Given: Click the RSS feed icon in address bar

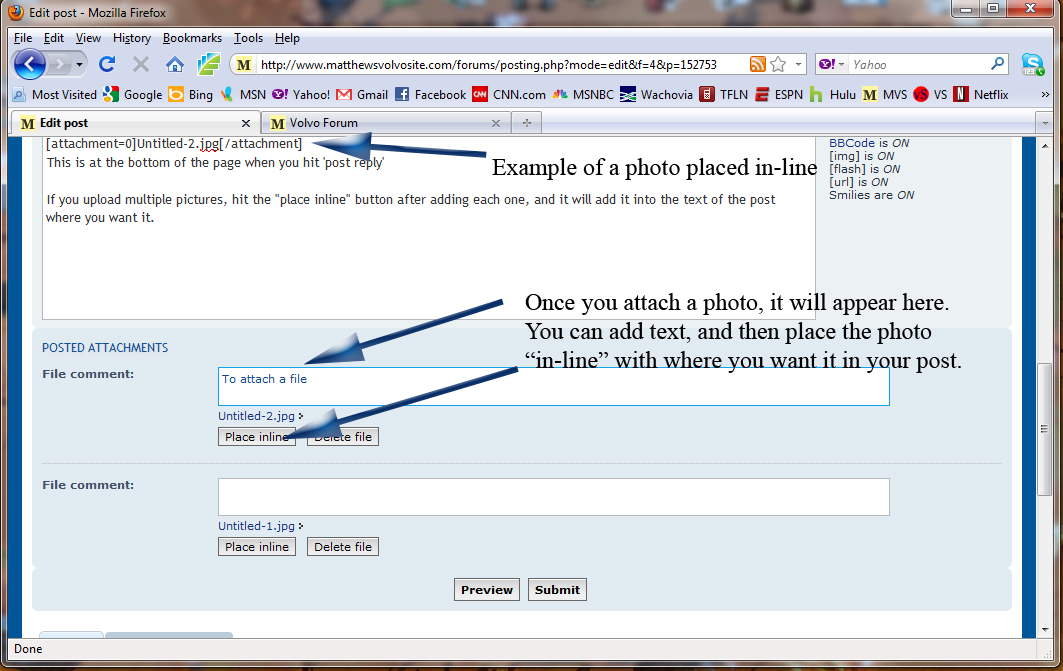Looking at the screenshot, I should 757,64.
